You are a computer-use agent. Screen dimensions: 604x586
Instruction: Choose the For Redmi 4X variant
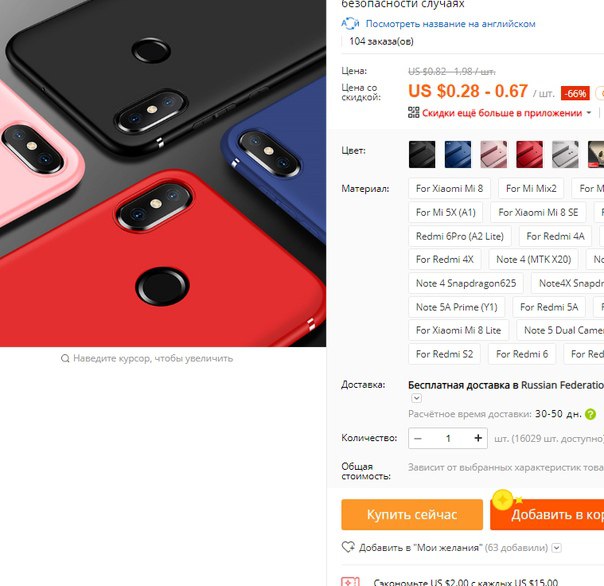(445, 259)
